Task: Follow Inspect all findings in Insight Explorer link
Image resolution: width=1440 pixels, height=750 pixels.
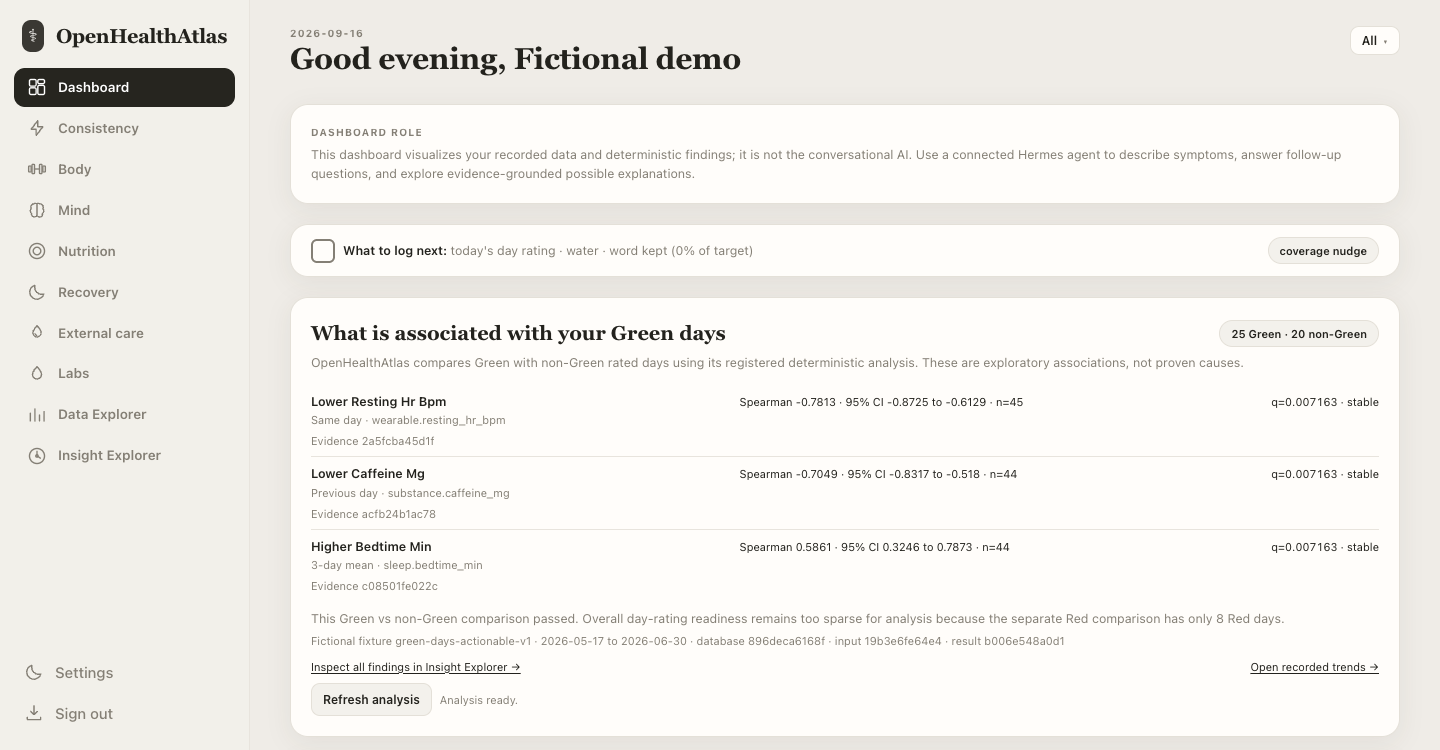Action: click(415, 667)
